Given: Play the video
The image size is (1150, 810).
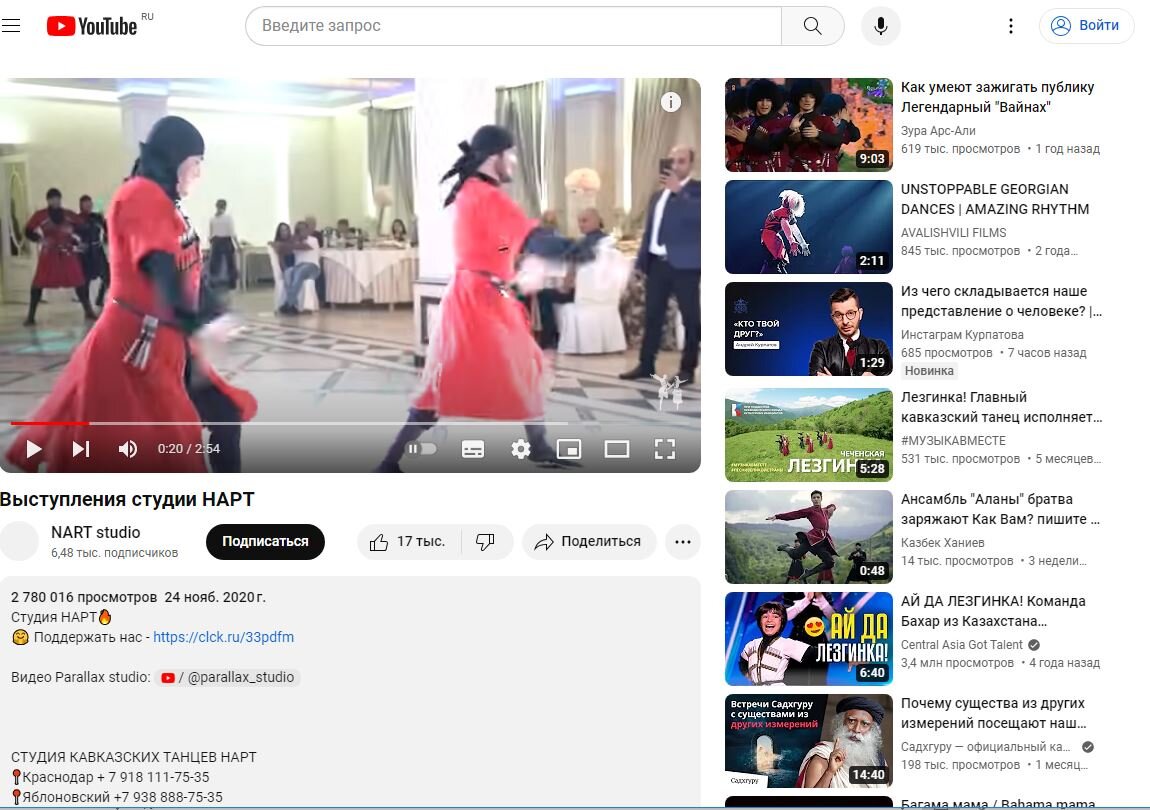Looking at the screenshot, I should click(x=33, y=448).
